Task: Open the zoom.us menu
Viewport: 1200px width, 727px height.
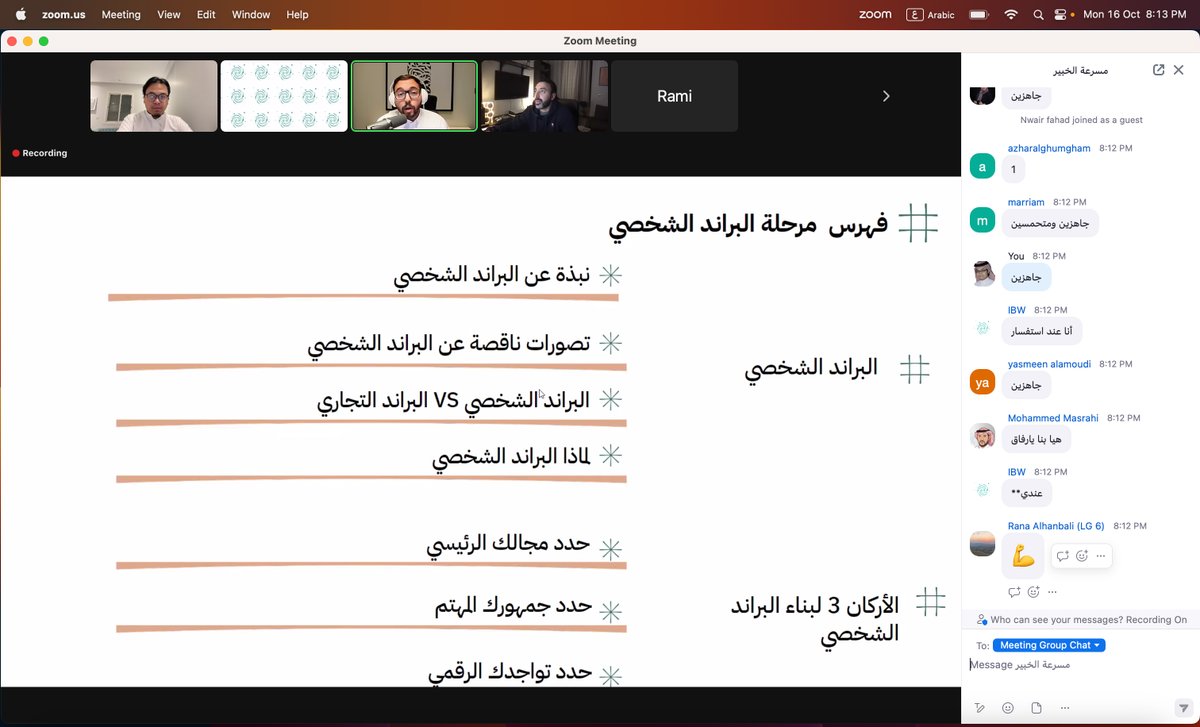Action: click(x=63, y=14)
